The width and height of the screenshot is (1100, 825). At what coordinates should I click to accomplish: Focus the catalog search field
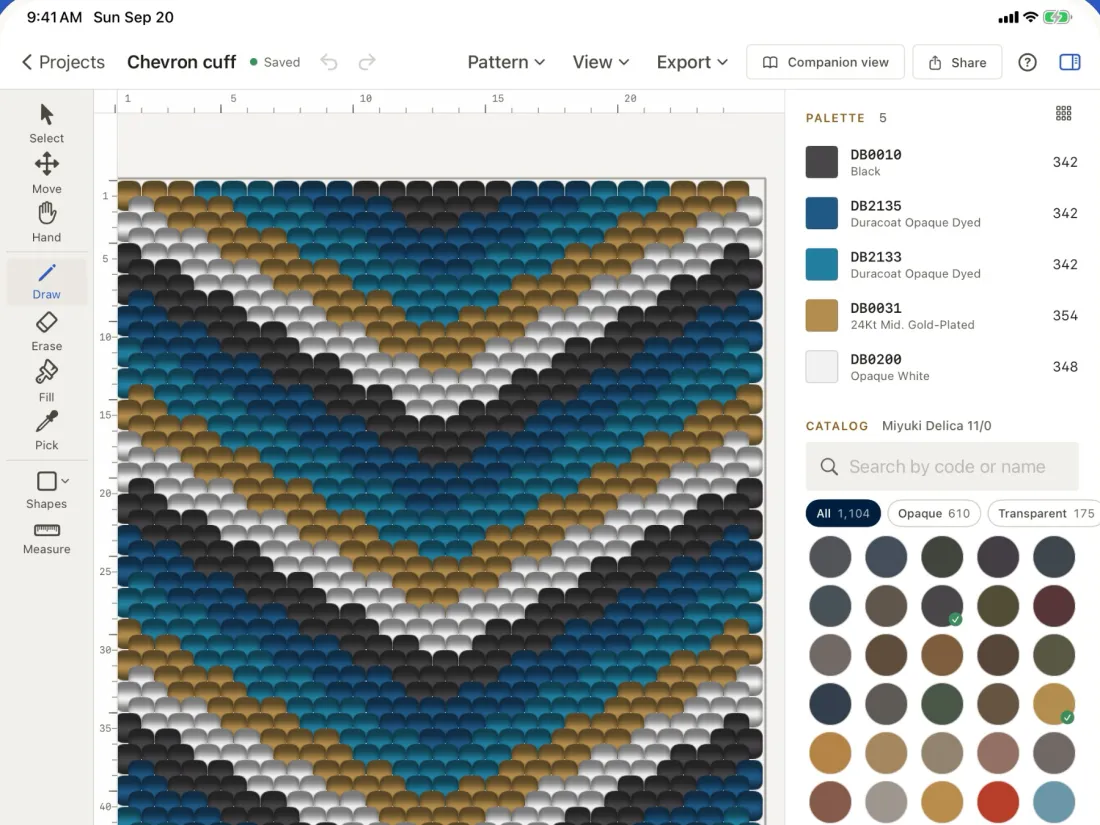(941, 467)
